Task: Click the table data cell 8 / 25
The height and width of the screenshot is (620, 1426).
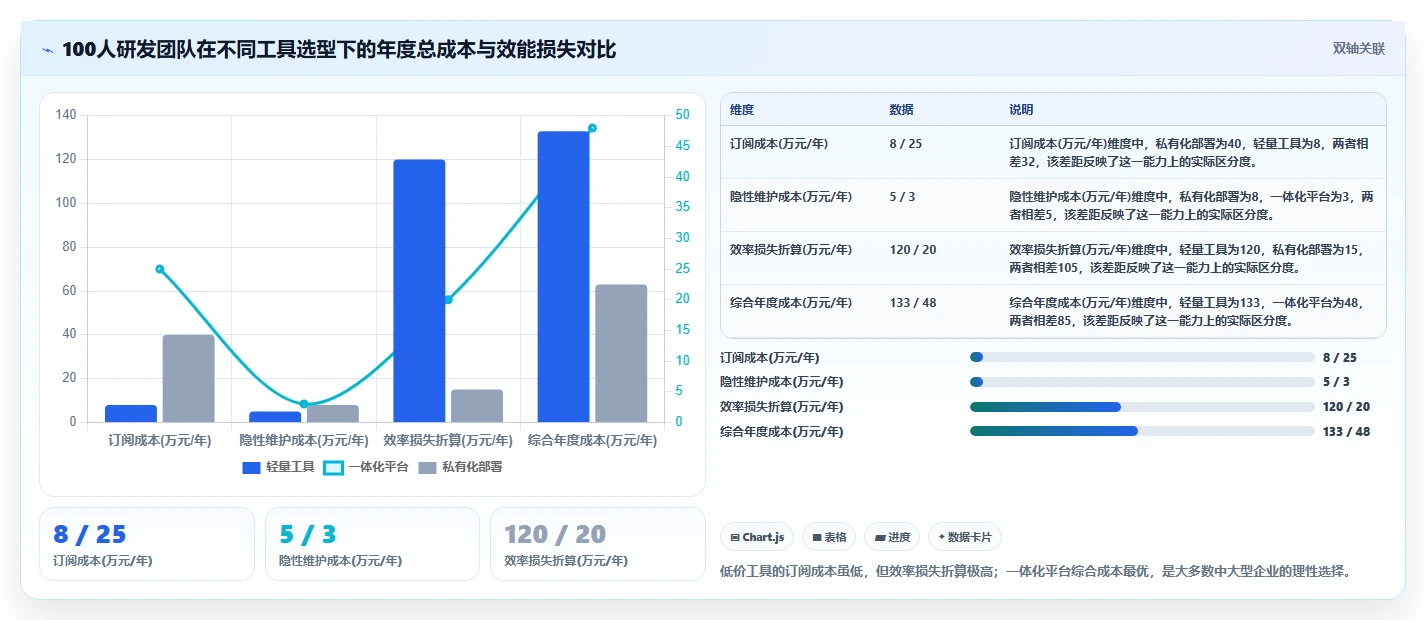Action: coord(905,143)
